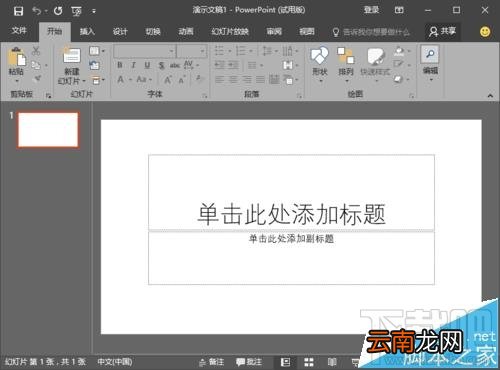This screenshot has height=370, width=500.
Task: Open the Section dropdown icon
Action: pos(98,80)
